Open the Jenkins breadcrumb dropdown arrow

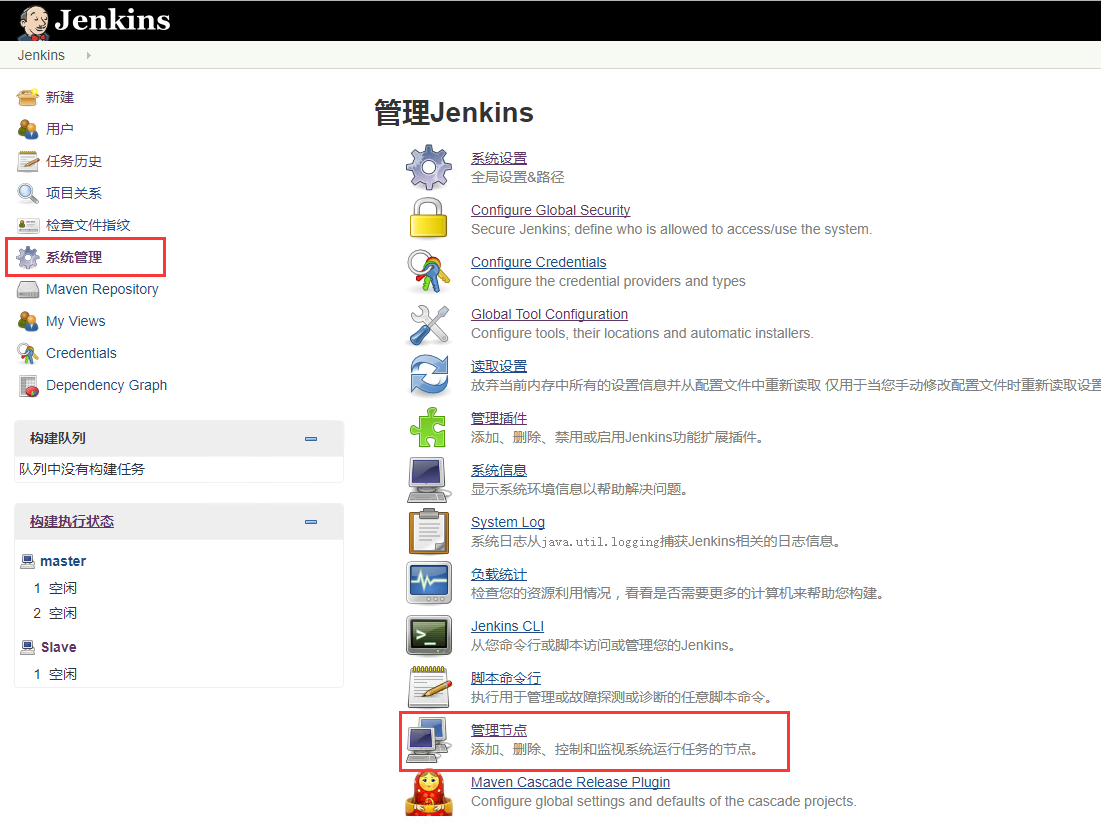(88, 55)
